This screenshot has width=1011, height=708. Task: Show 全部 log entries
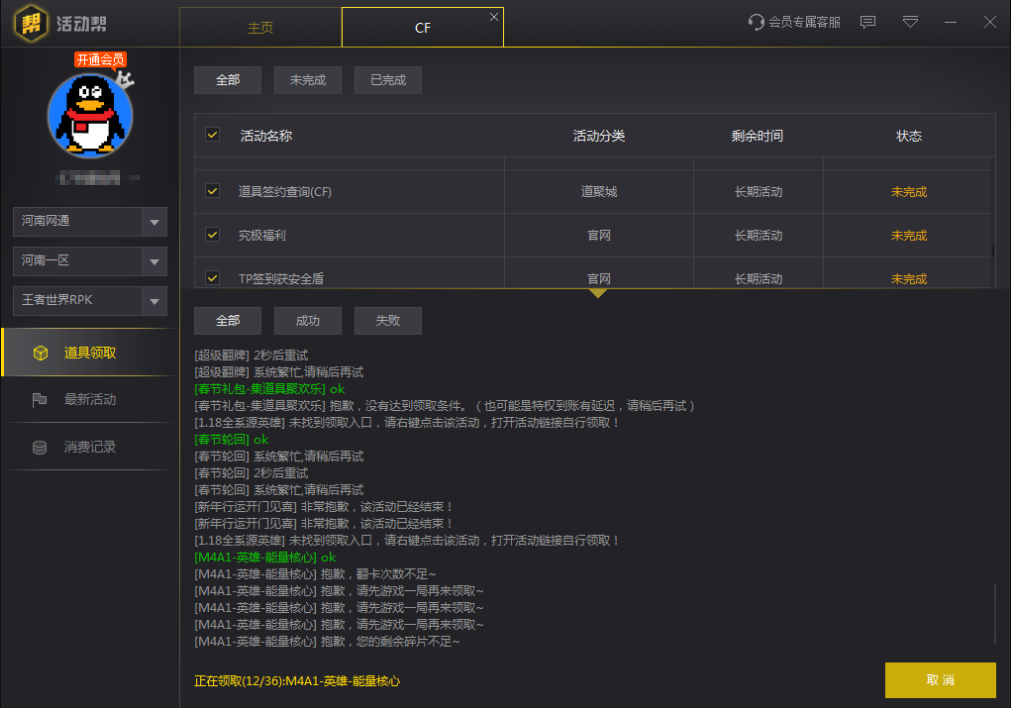point(228,320)
